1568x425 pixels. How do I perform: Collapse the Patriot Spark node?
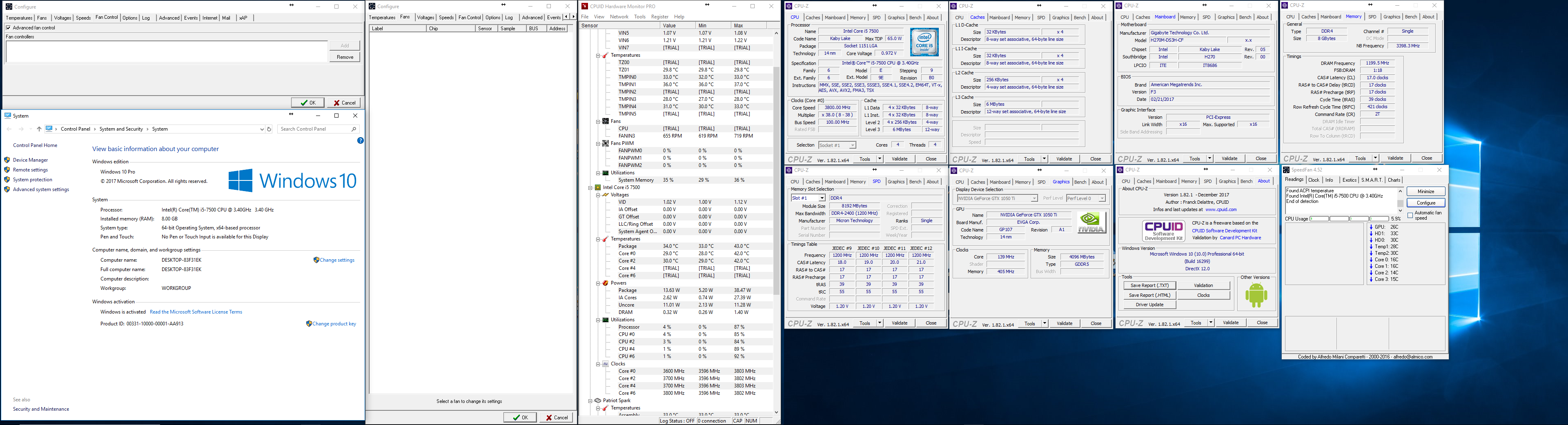(590, 401)
